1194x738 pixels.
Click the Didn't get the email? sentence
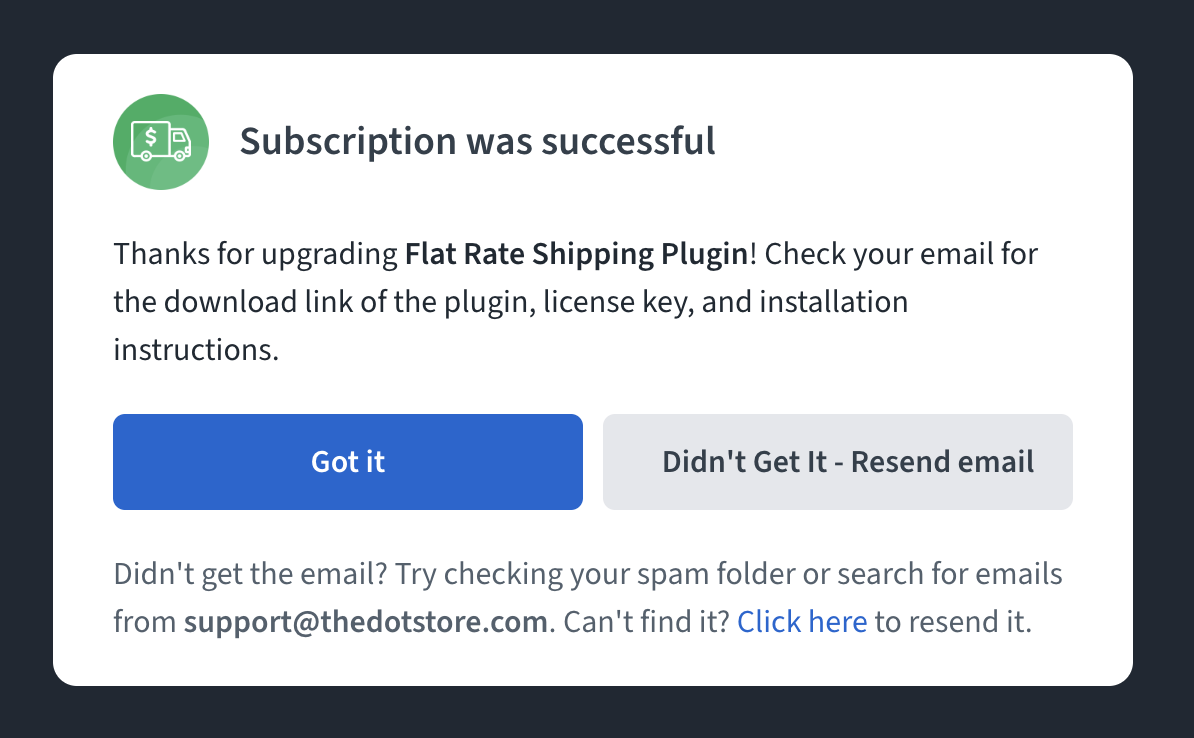tap(251, 573)
